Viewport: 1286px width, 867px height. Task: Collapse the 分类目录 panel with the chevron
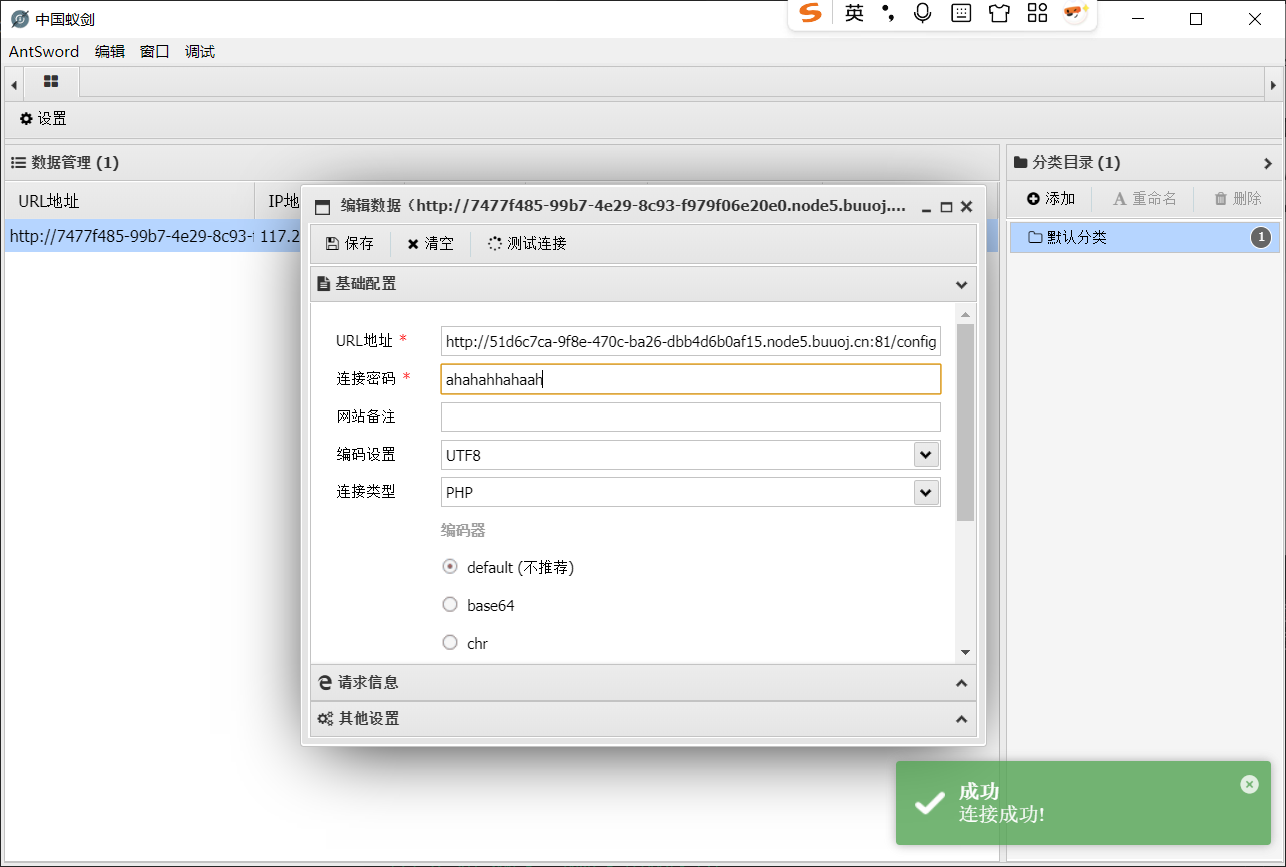coord(1268,163)
